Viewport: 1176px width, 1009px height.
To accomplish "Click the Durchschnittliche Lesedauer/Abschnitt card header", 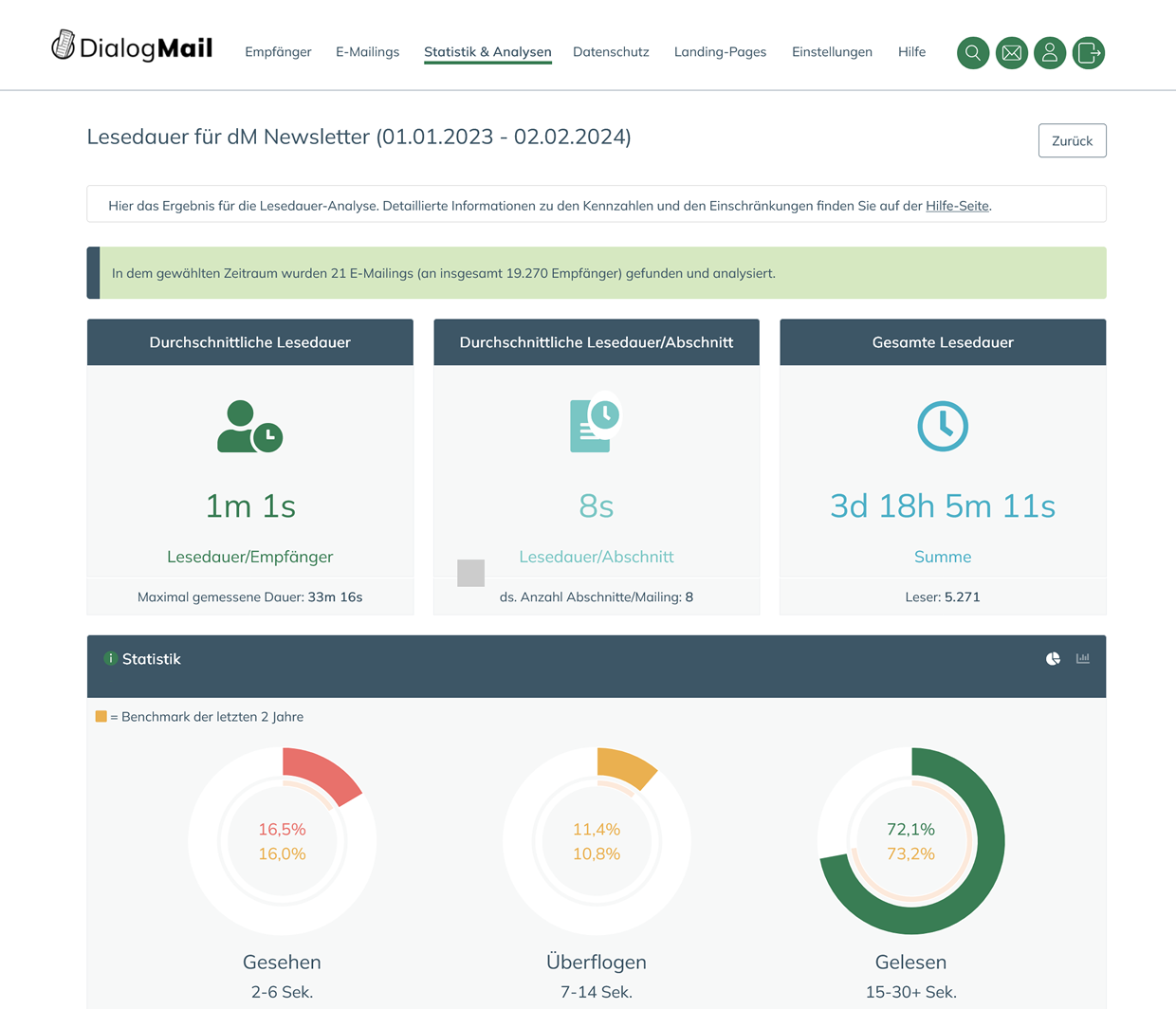I will tap(597, 342).
